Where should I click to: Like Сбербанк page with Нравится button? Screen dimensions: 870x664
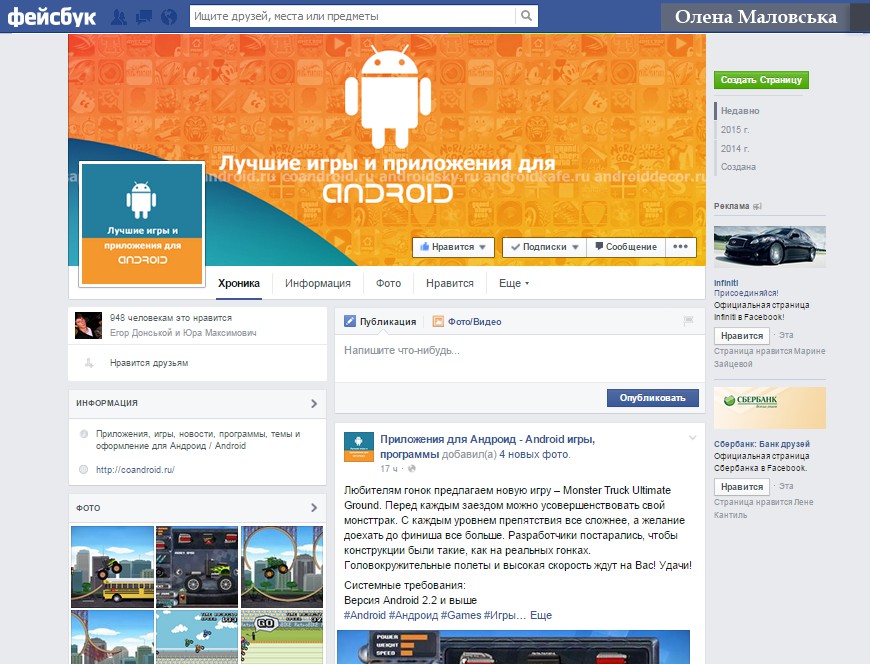pyautogui.click(x=742, y=486)
